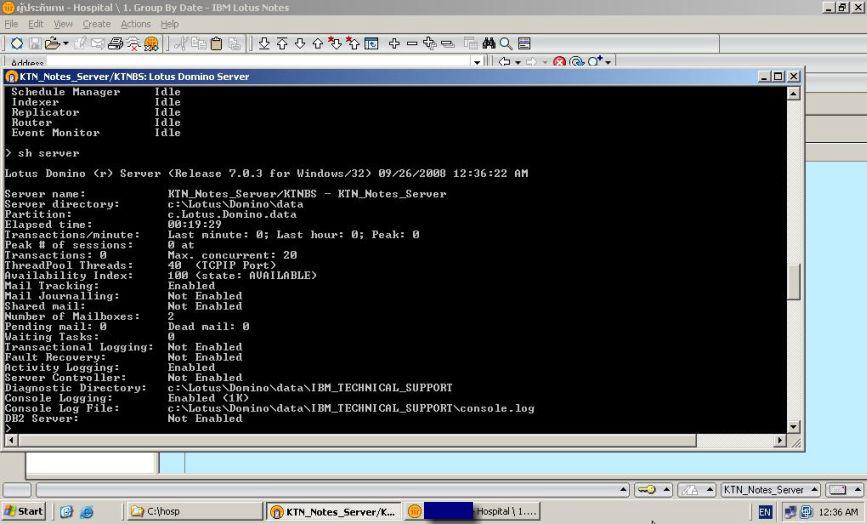
Task: Switch to KTN_Notes_Server taskbar button
Action: click(335, 511)
